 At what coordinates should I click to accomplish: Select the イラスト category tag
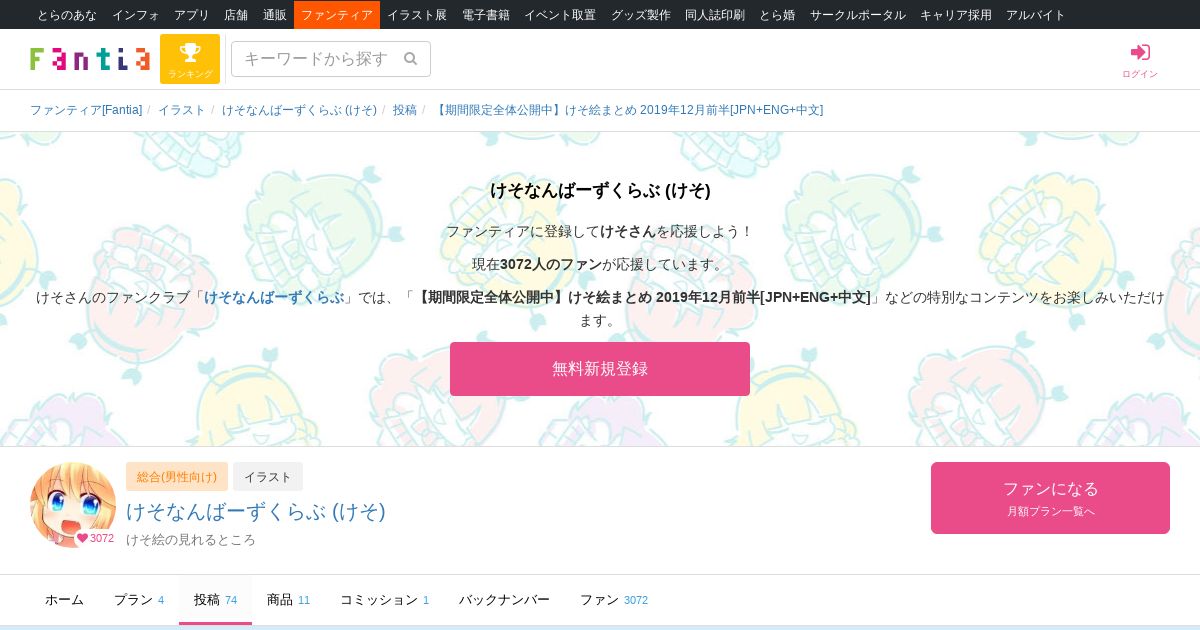pos(268,477)
